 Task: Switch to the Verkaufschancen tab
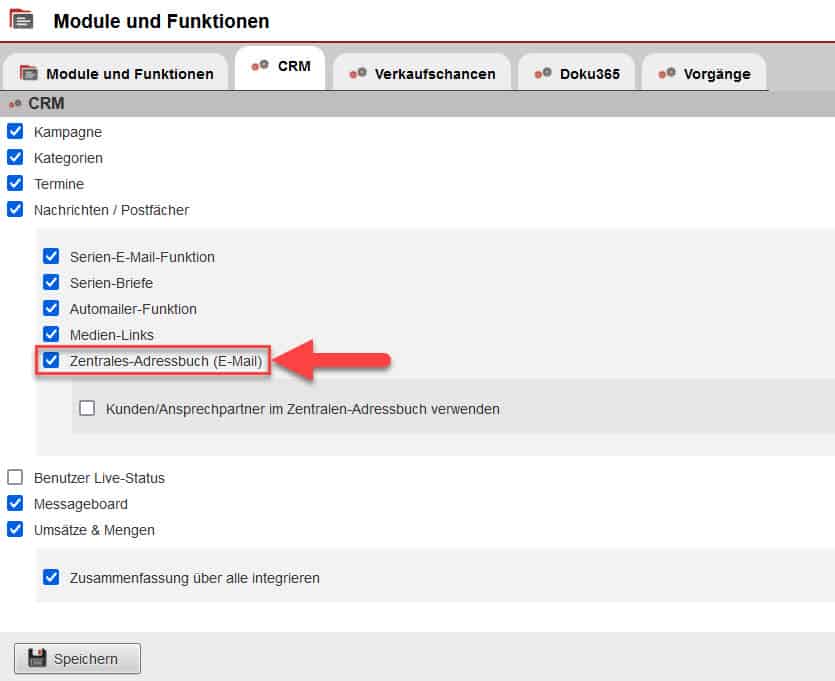[422, 74]
